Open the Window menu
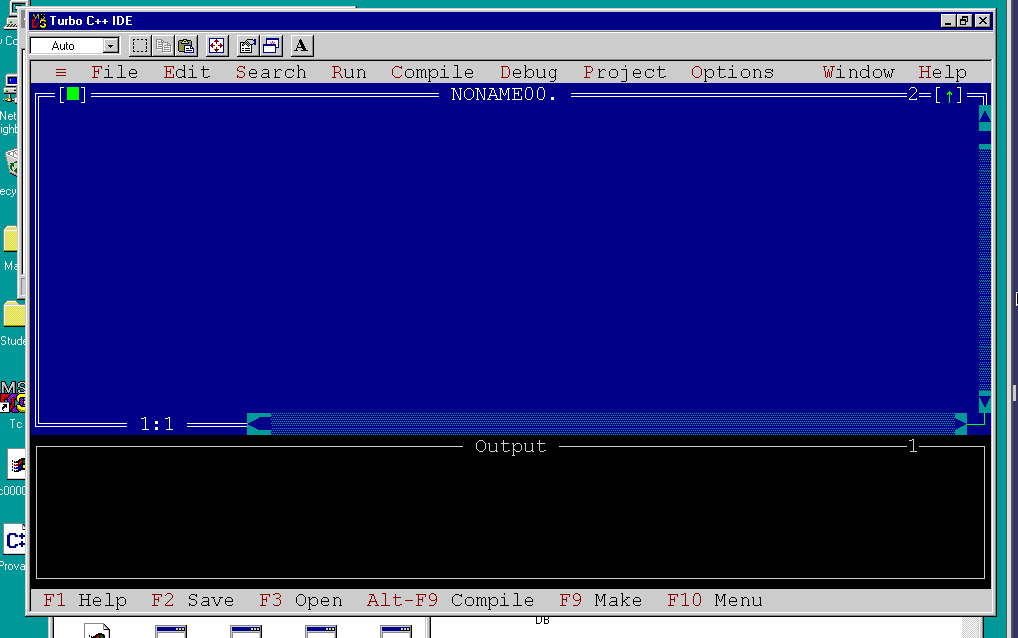Screen dimensions: 1018x638 point(859,72)
